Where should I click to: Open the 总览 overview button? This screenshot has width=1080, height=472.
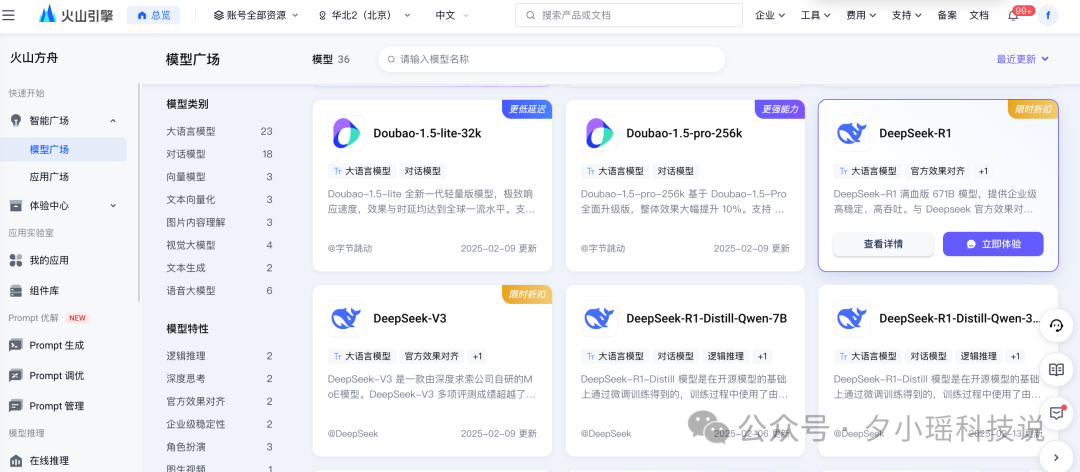coord(154,14)
